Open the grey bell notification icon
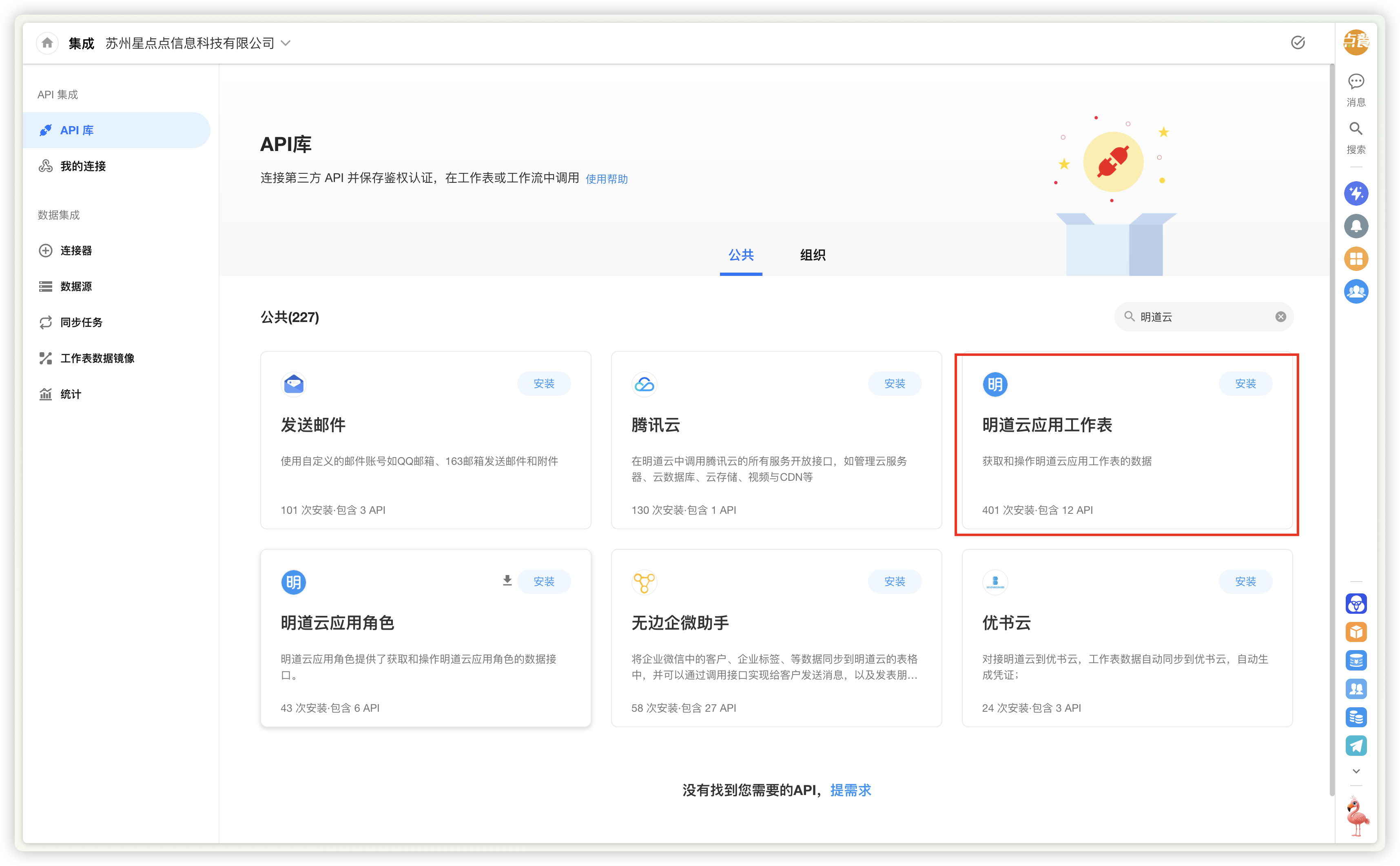 1356,226
